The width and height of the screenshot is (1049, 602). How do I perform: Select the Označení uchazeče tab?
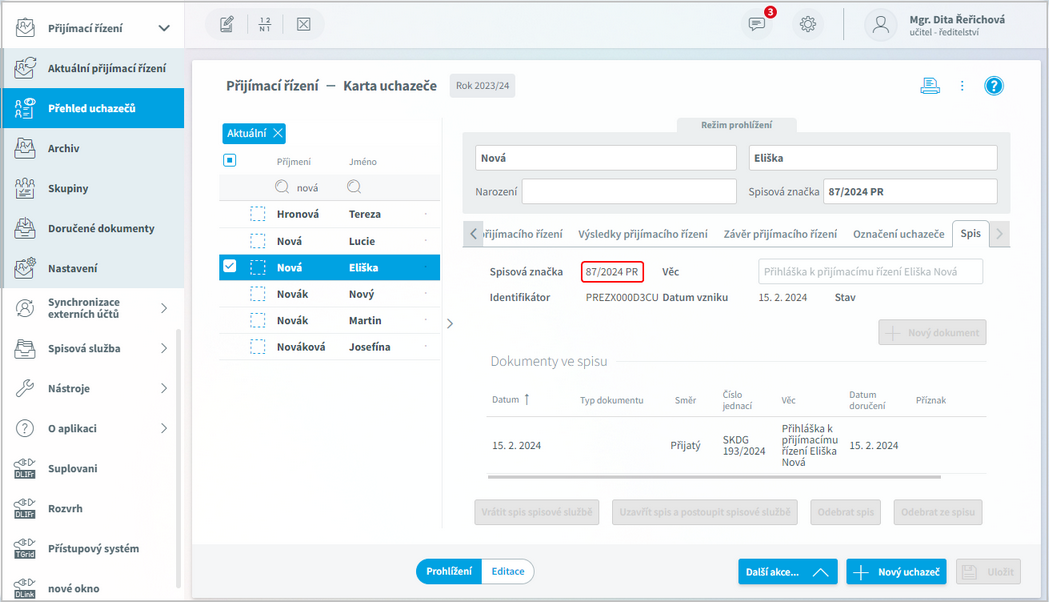[898, 234]
